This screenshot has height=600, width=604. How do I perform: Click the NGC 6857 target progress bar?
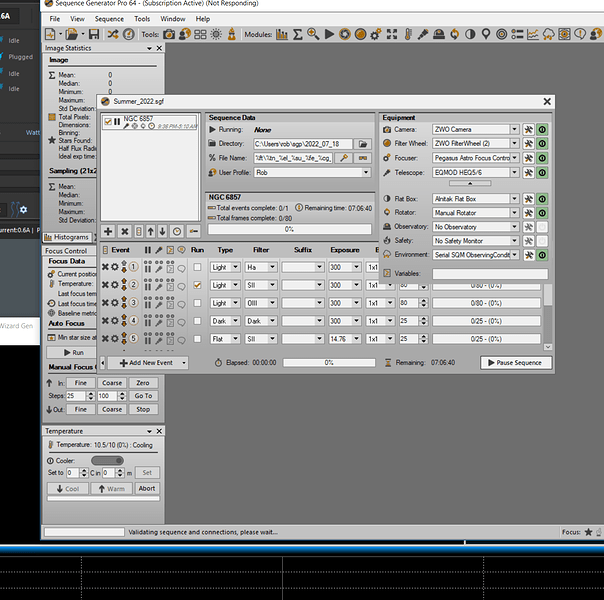290,229
